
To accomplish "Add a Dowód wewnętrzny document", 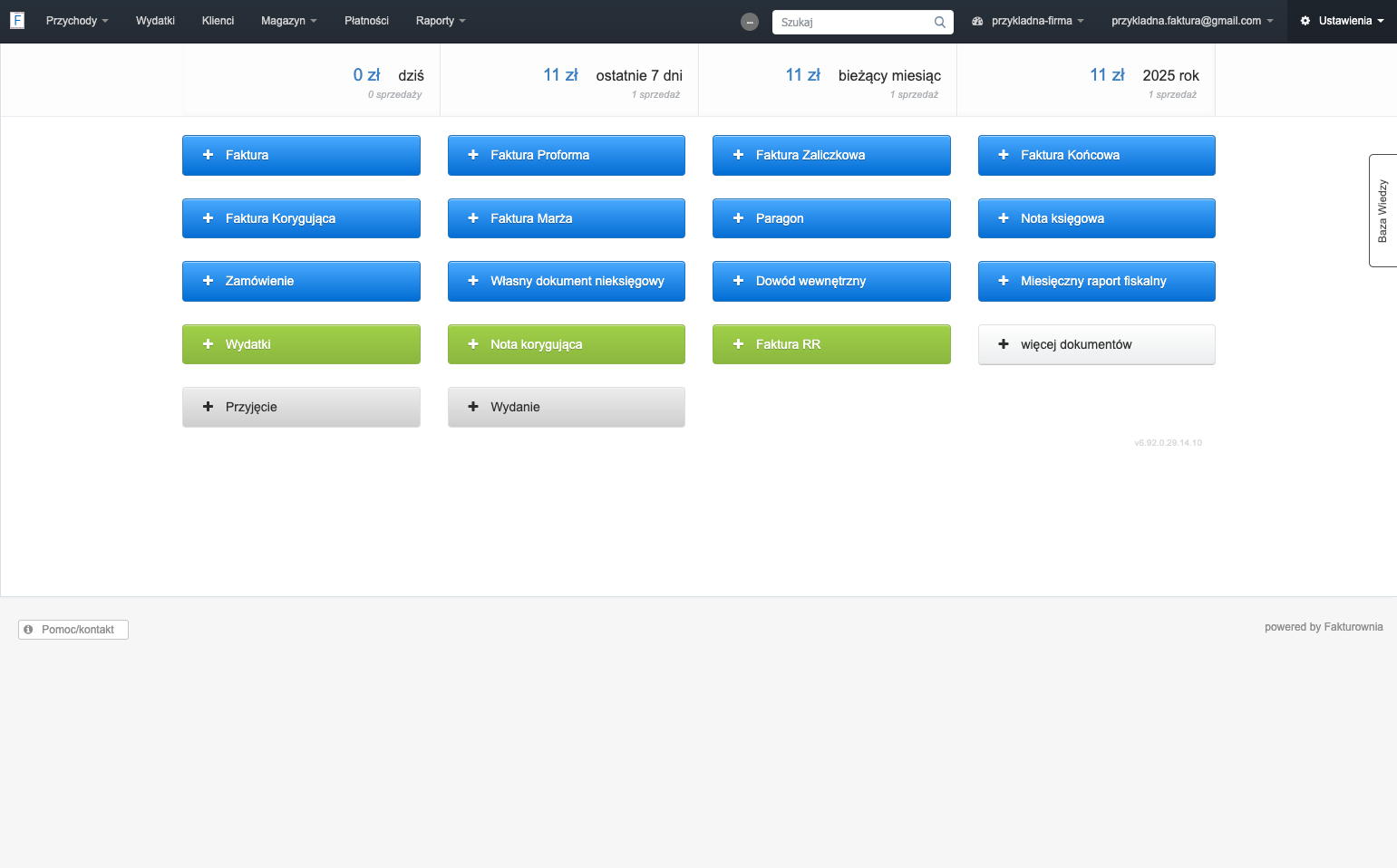I will (831, 281).
